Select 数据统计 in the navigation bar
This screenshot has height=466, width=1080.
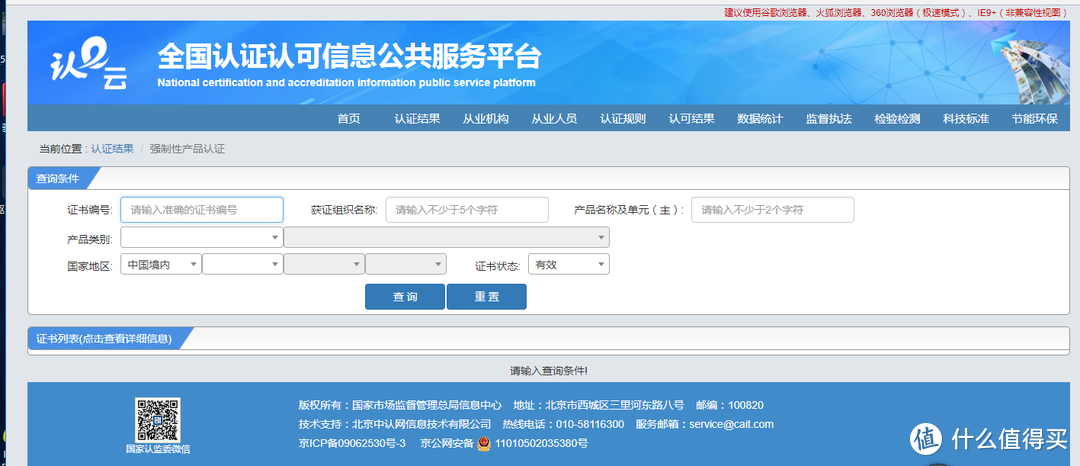click(760, 119)
